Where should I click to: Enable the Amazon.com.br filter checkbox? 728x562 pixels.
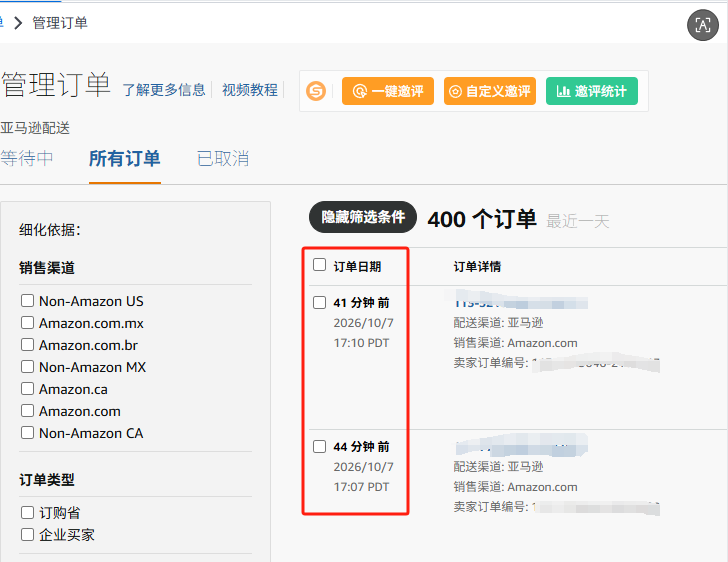27,345
